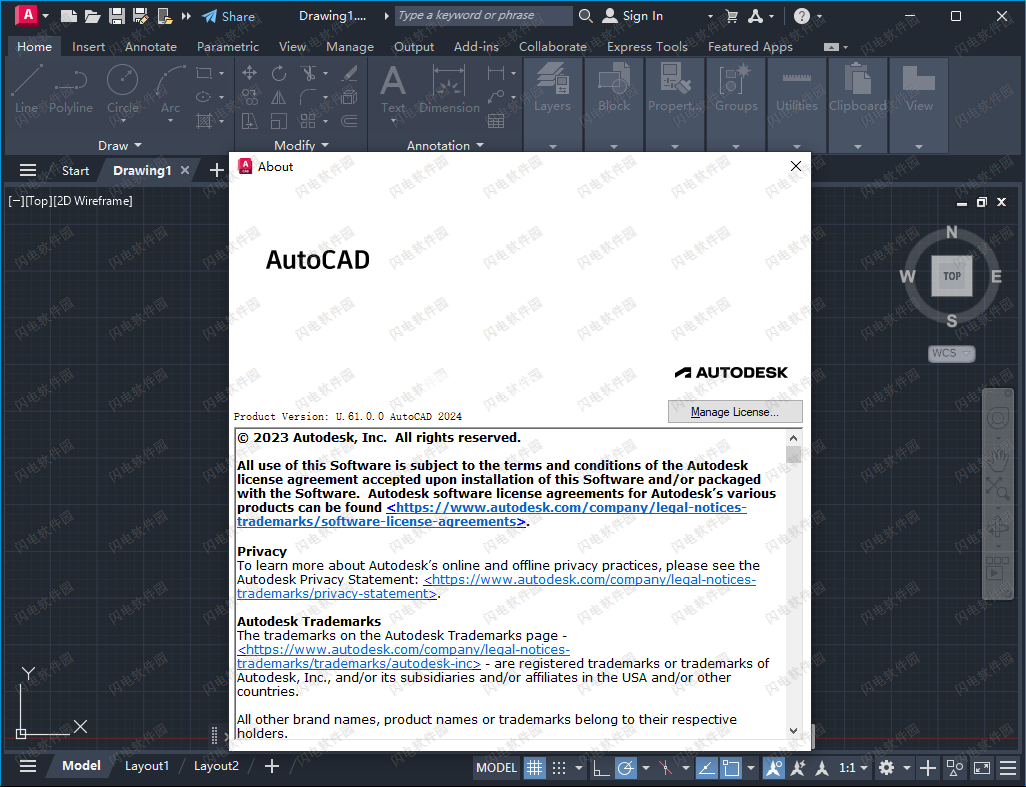This screenshot has width=1026, height=787.
Task: Toggle ortho mode in status bar
Action: 600,767
